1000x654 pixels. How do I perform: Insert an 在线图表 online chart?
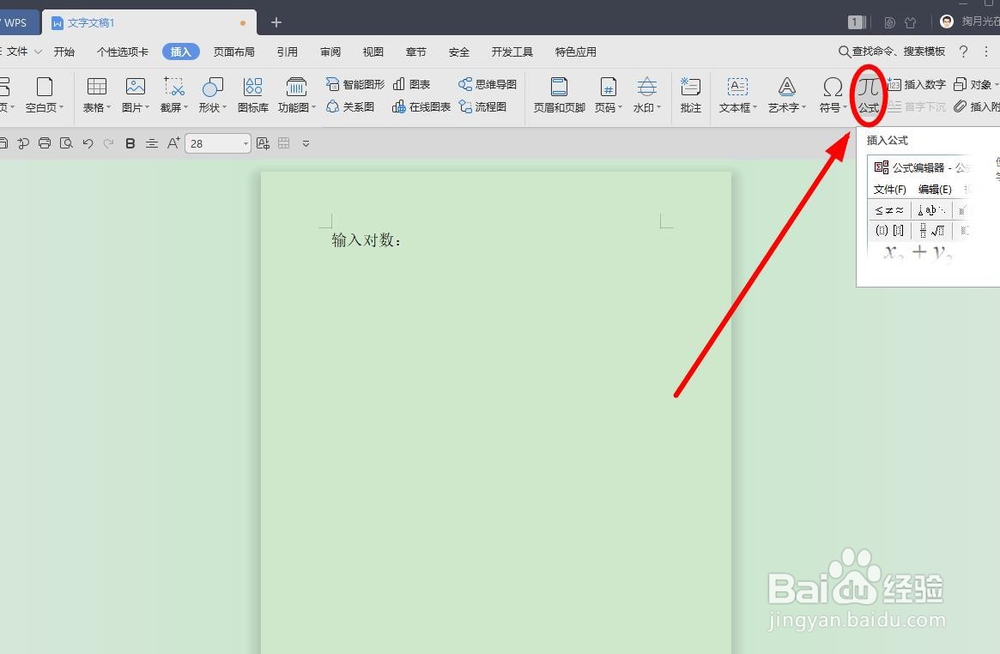[422, 107]
